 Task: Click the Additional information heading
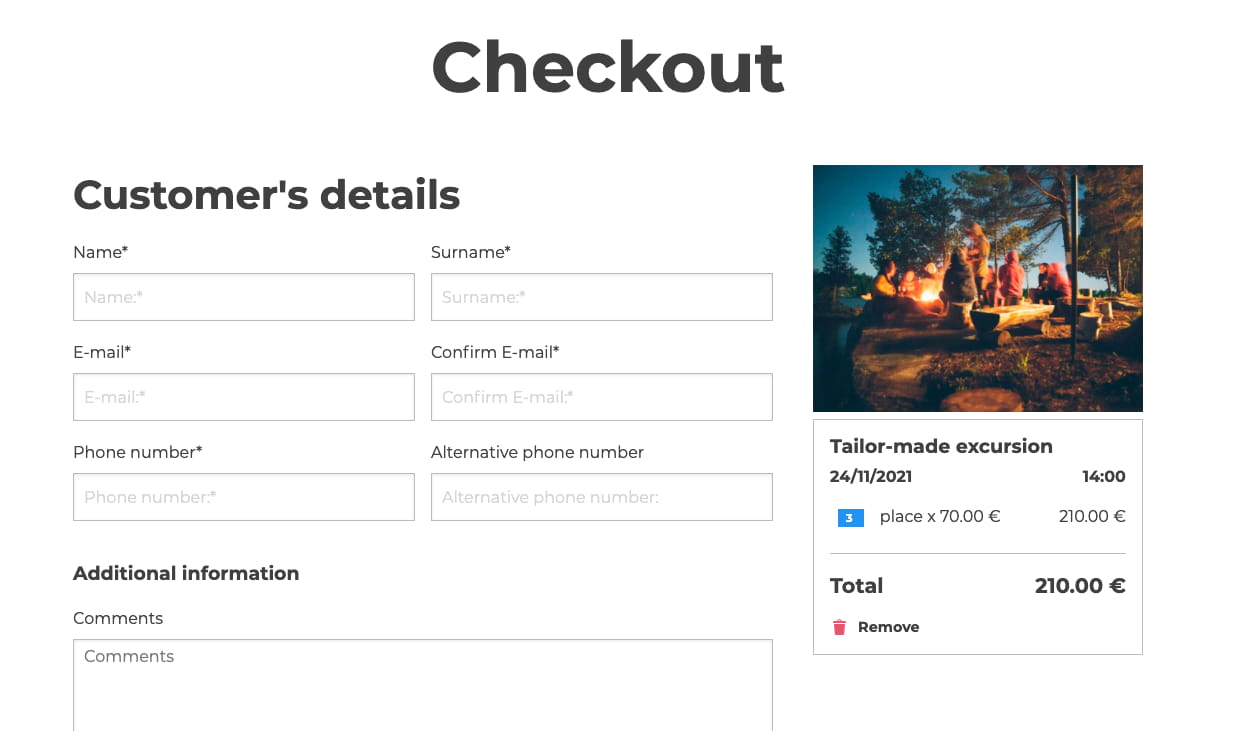[x=186, y=573]
